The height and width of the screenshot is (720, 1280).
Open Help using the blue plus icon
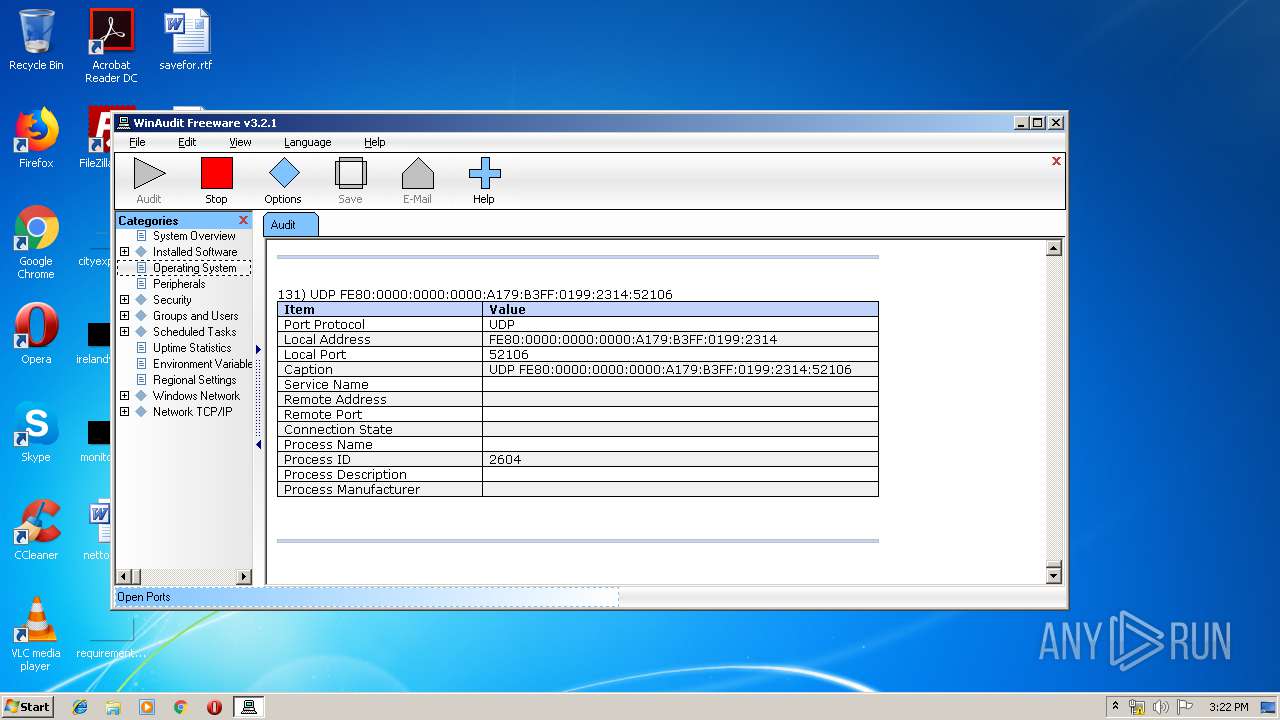click(x=484, y=174)
